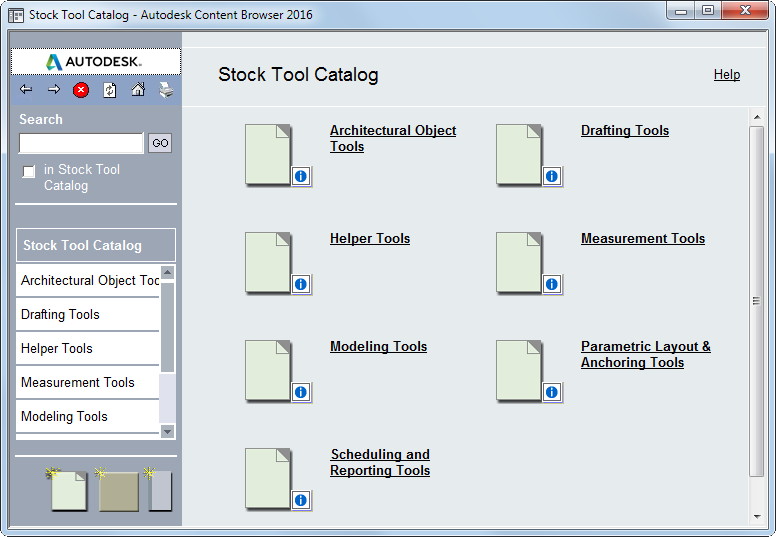Open the Scheduling and Reporting Tools thumbnail
This screenshot has height=537, width=776.
click(267, 477)
